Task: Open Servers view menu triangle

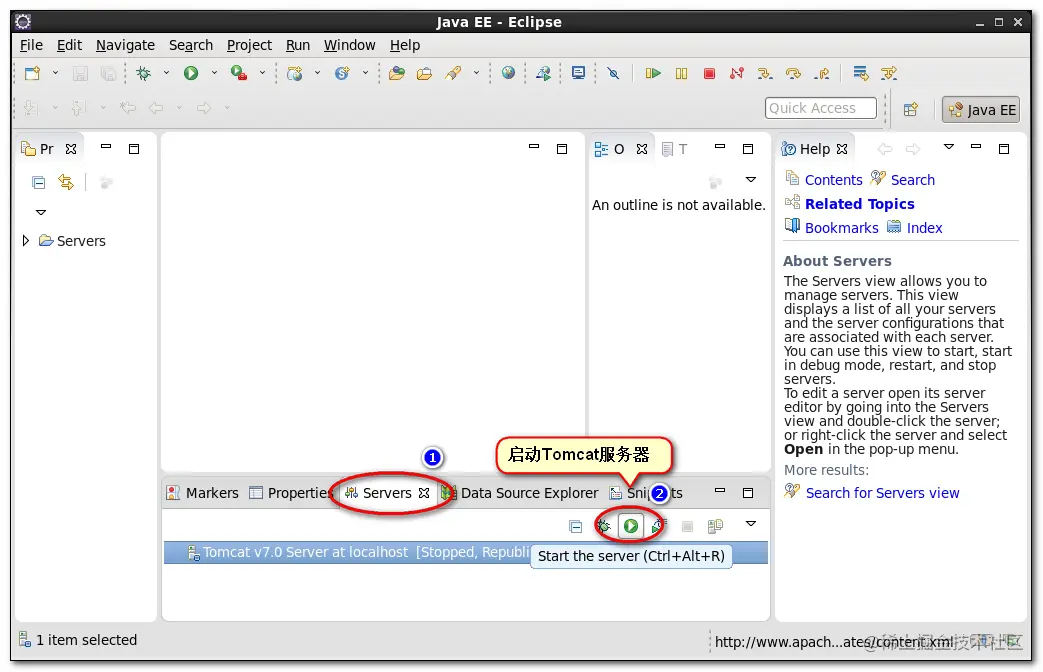Action: pyautogui.click(x=751, y=524)
